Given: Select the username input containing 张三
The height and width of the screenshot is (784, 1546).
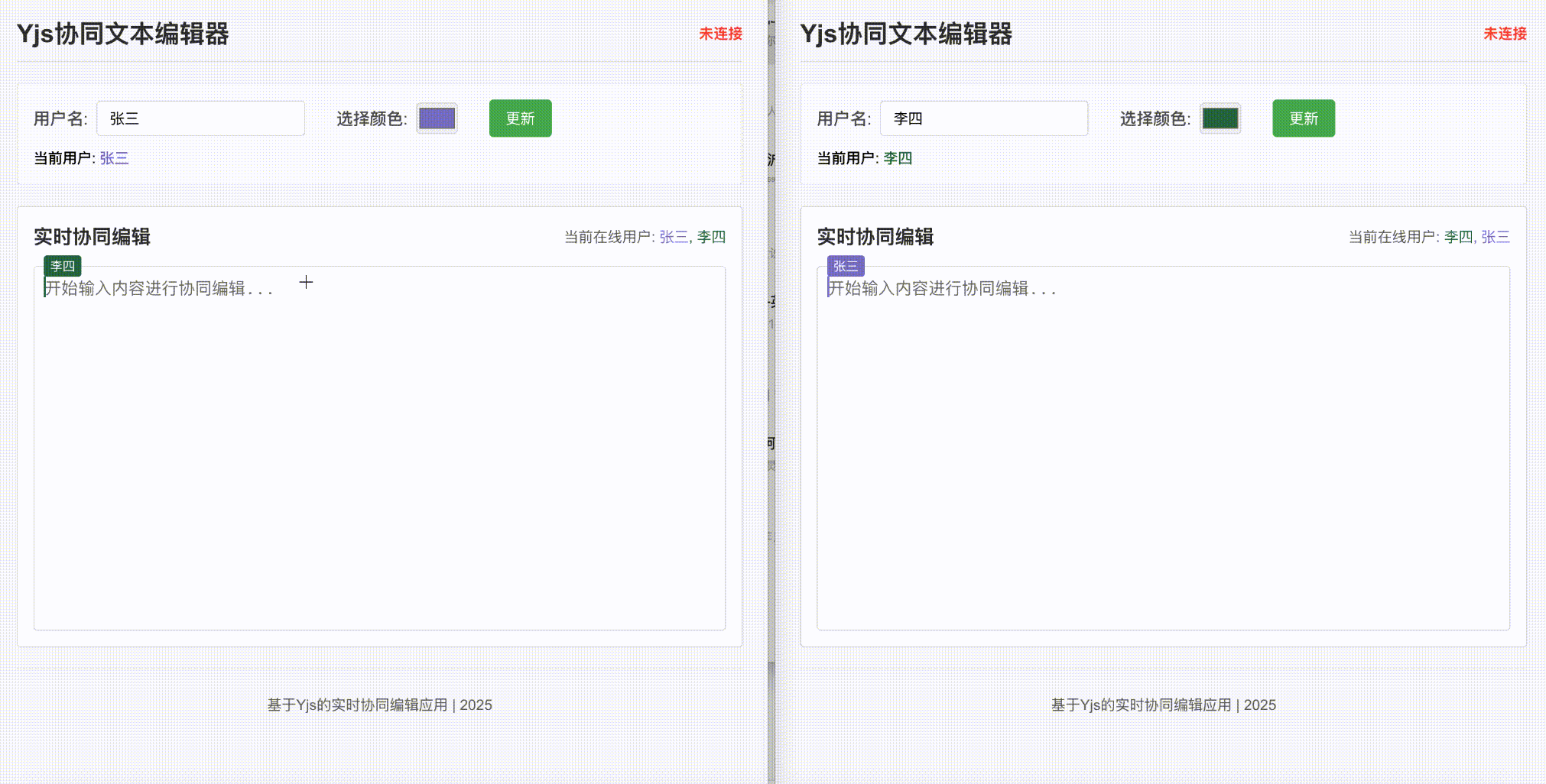Looking at the screenshot, I should point(200,118).
